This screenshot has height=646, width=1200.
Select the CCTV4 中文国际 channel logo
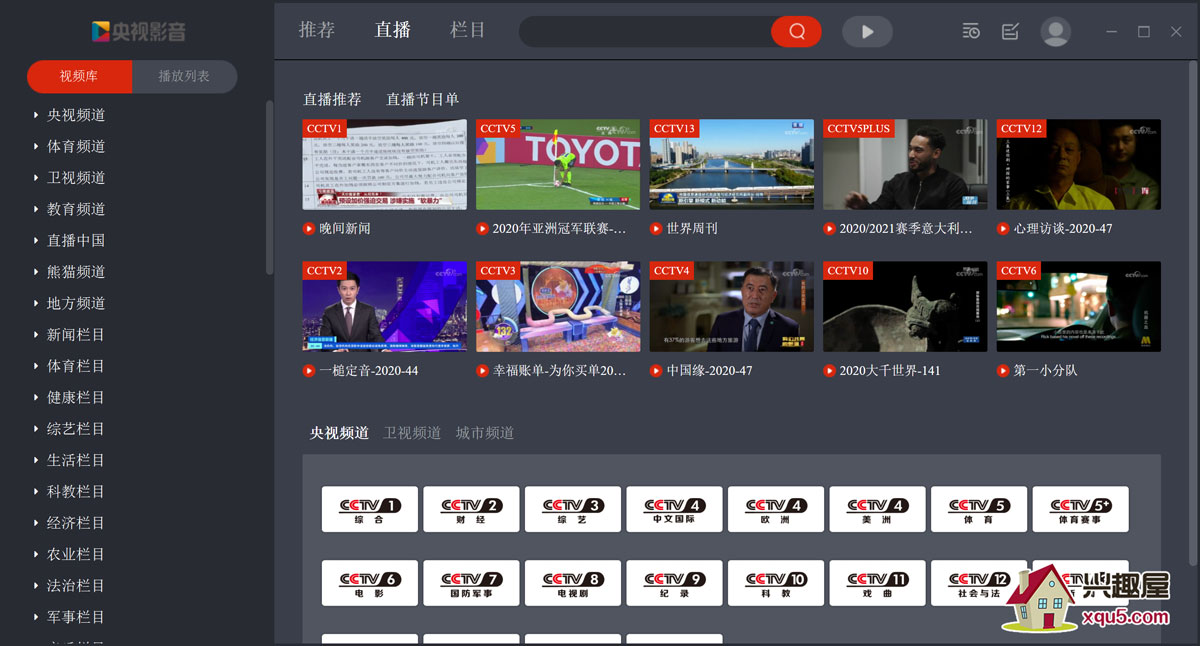[x=674, y=509]
